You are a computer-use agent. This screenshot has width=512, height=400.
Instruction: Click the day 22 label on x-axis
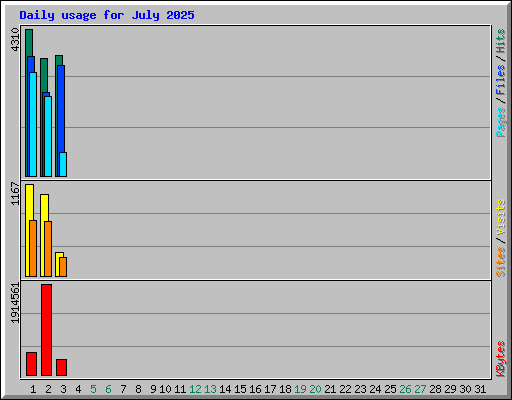tap(345, 389)
